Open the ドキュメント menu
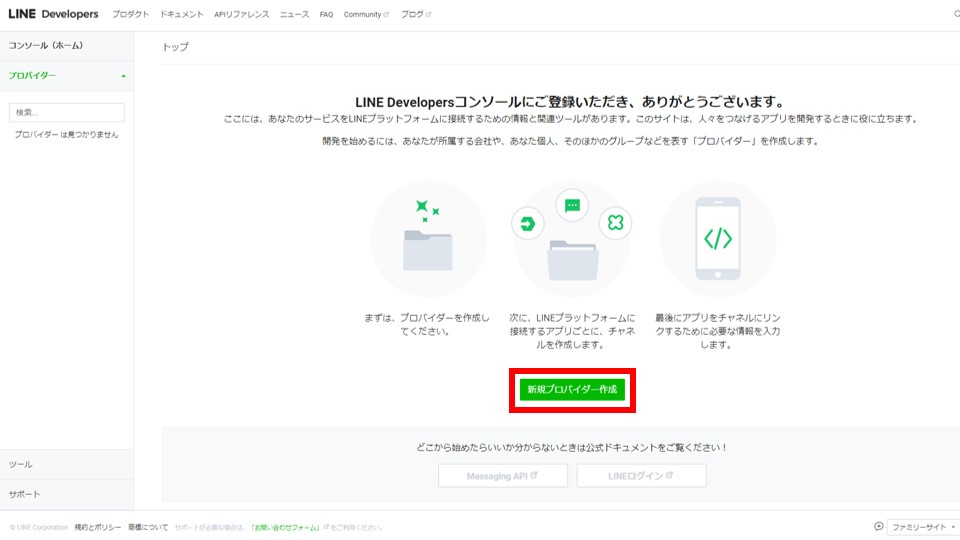The image size is (960, 540). tap(181, 14)
